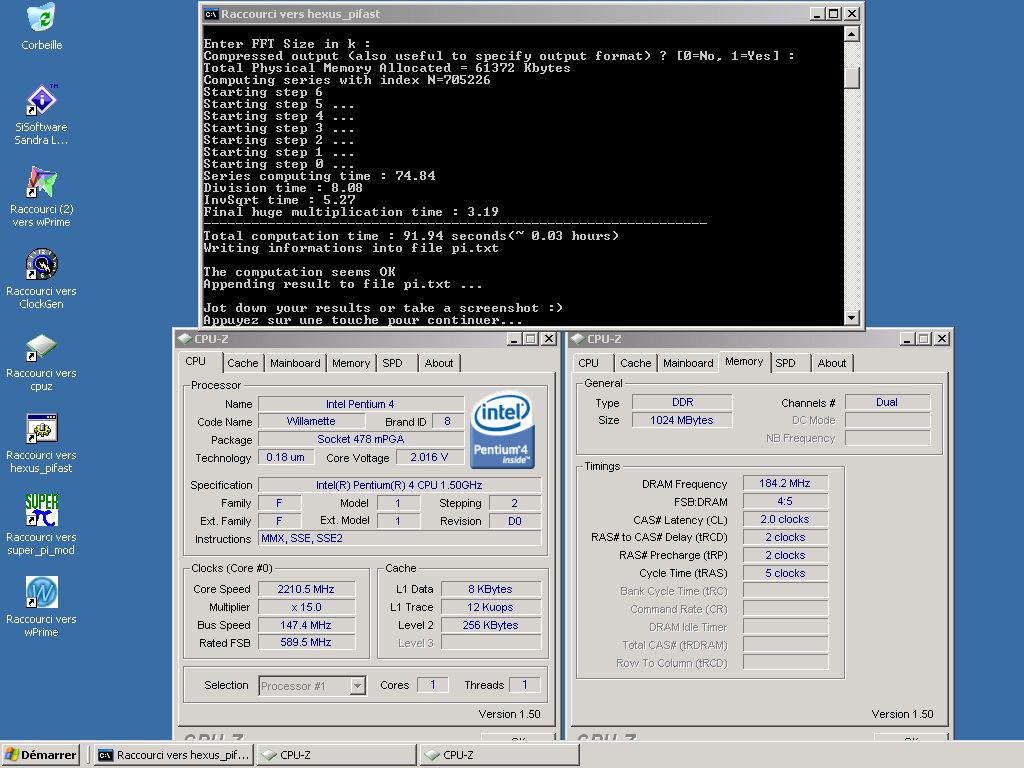Open Cache tab in right CPU-Z
Viewport: 1024px width, 768px height.
coord(635,363)
